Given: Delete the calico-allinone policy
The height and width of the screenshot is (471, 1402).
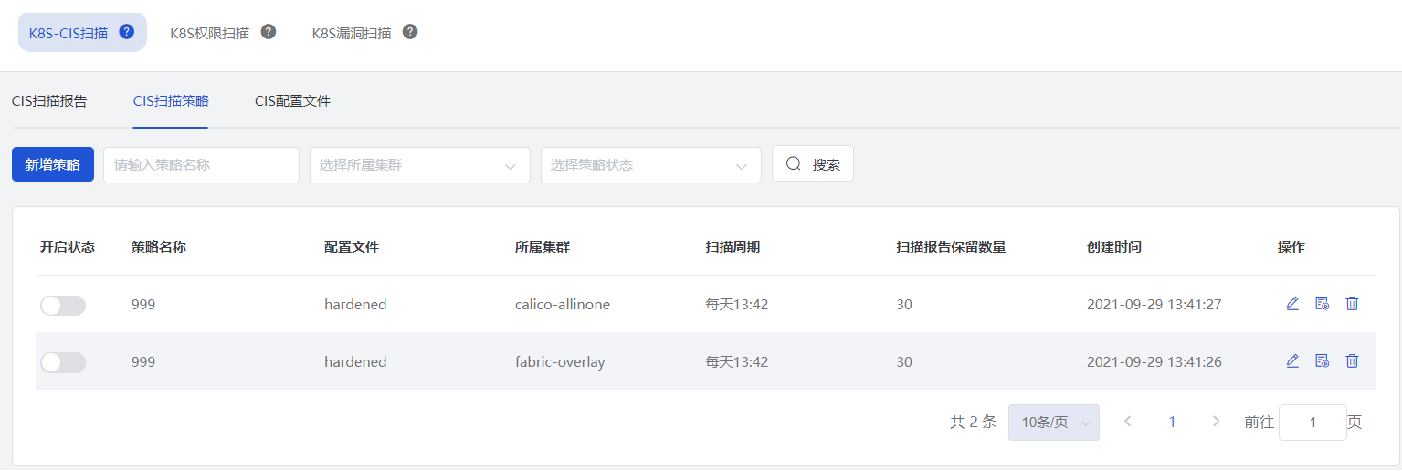Looking at the screenshot, I should click(1352, 304).
